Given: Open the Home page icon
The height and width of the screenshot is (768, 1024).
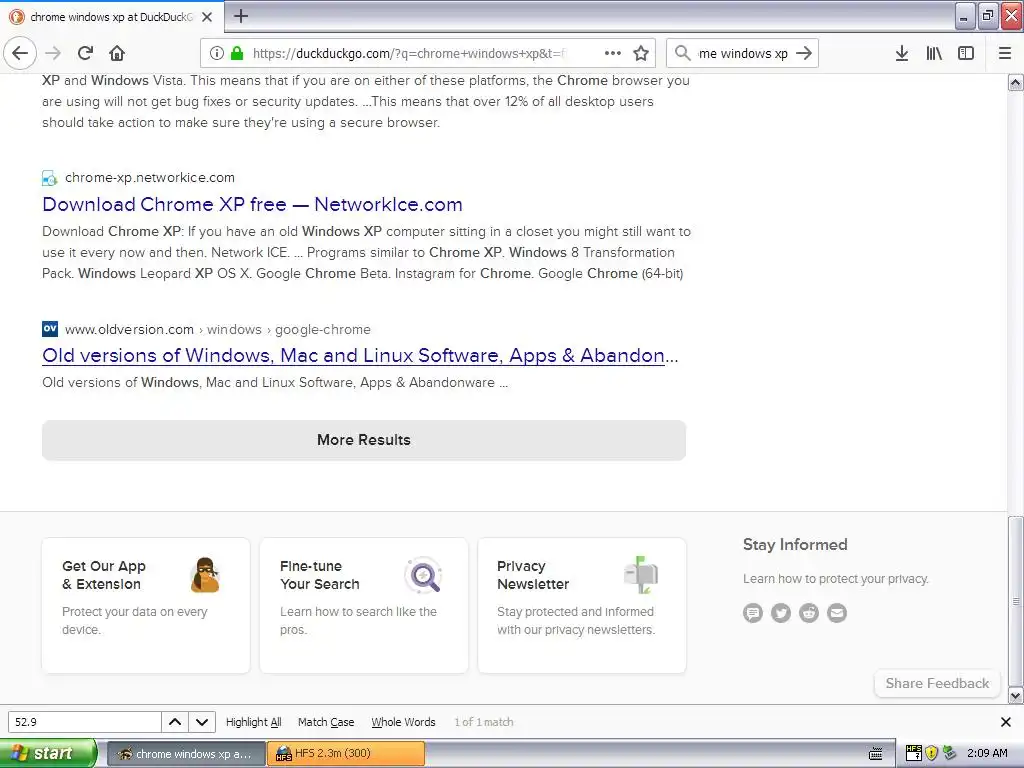Looking at the screenshot, I should (117, 54).
